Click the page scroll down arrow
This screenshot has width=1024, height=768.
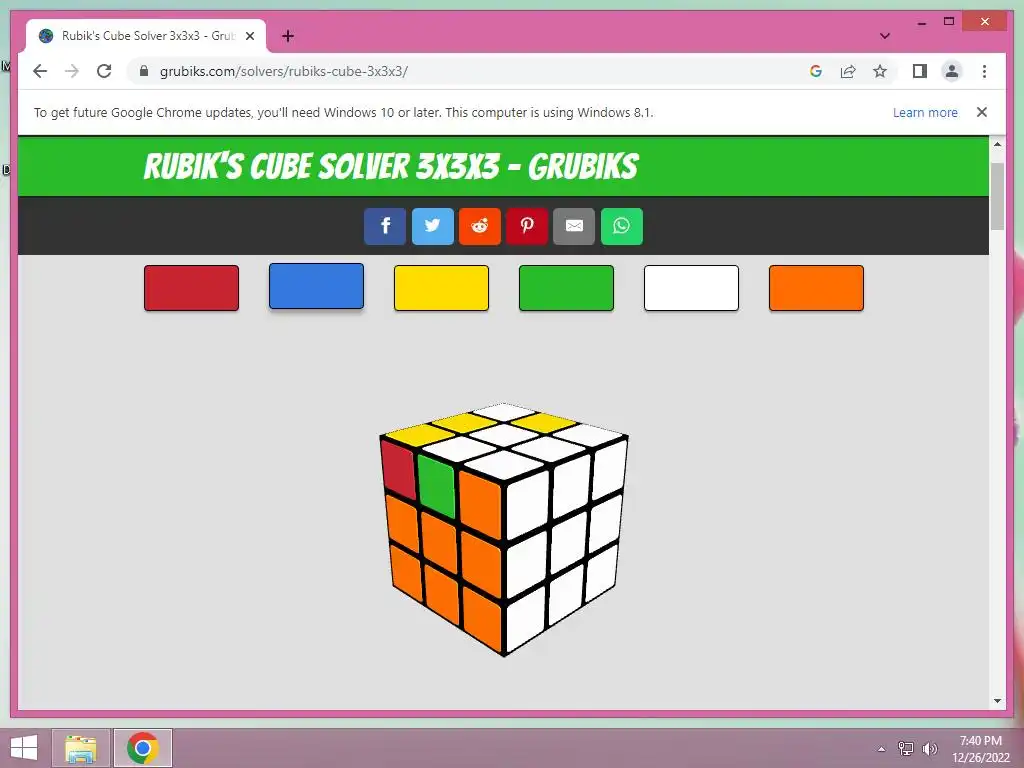997,701
